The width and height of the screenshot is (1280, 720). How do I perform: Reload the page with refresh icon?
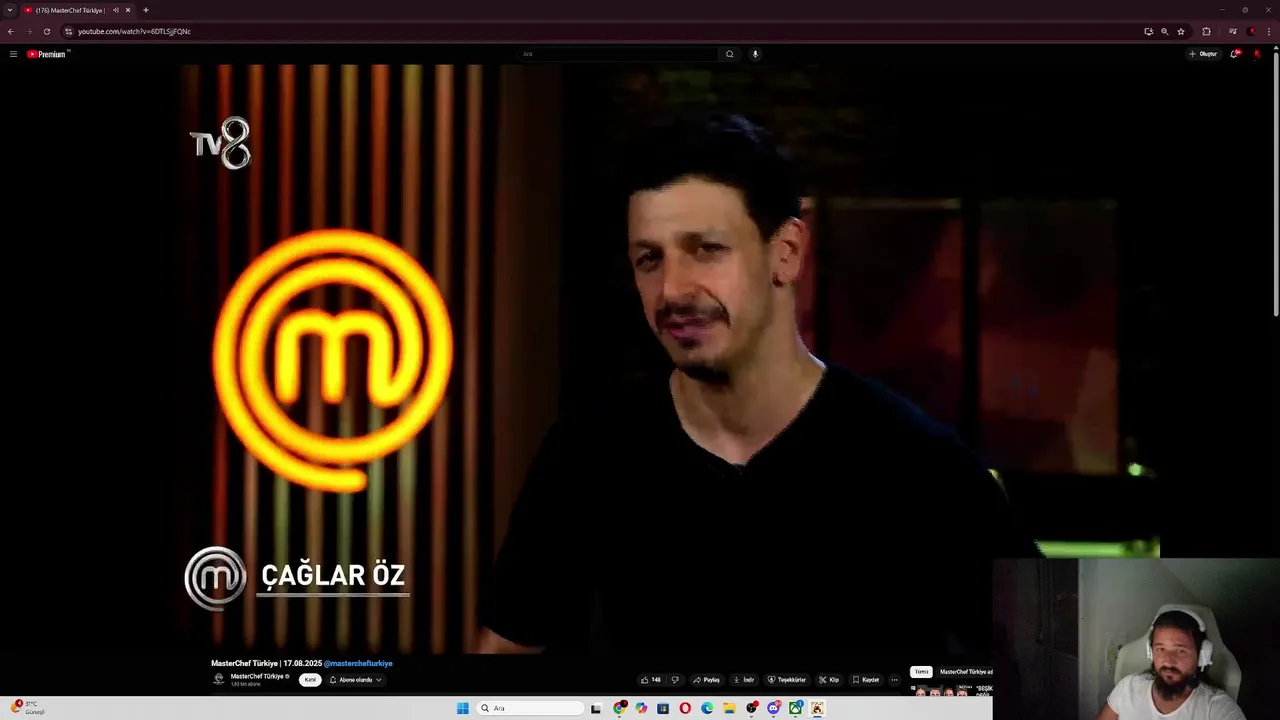tap(47, 31)
